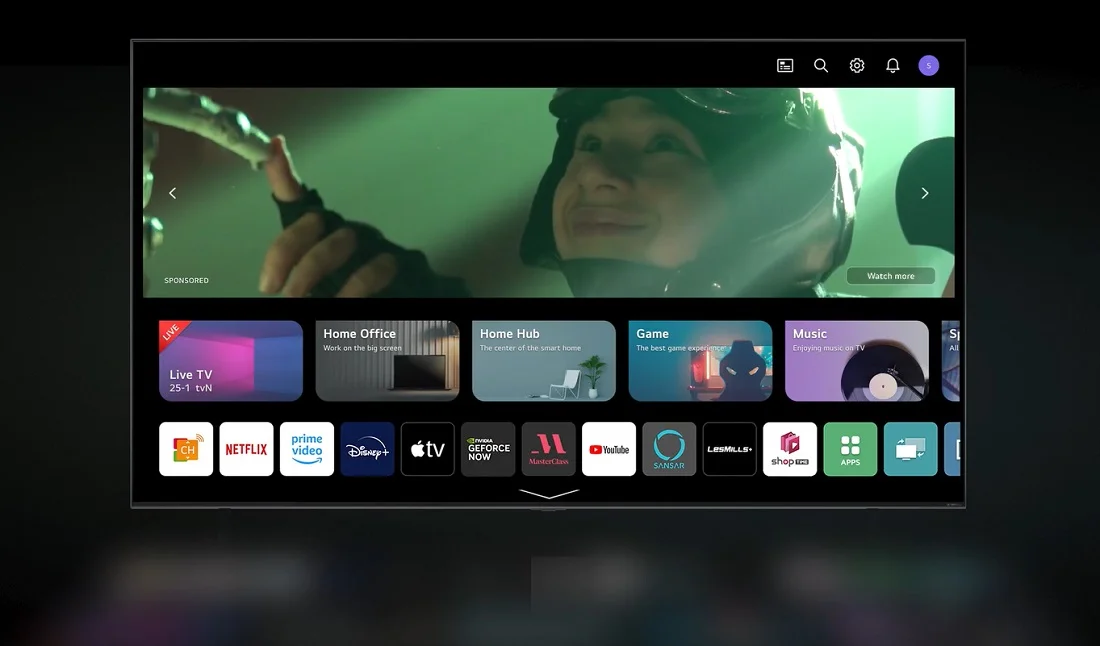Open the Music card
This screenshot has width=1100, height=646.
857,361
